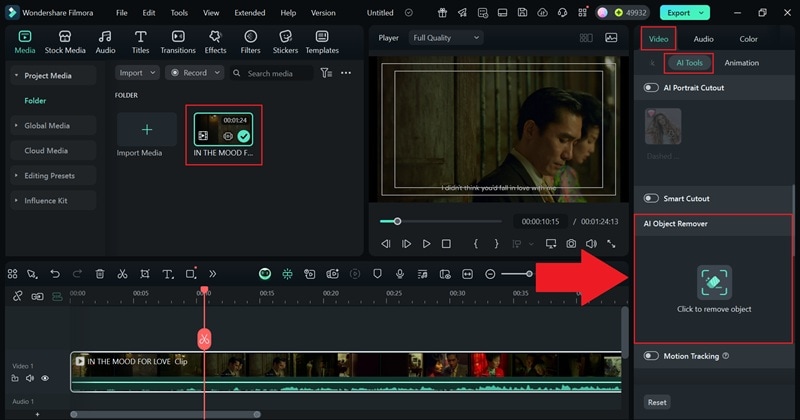Open the File menu
Screen dimensions: 800x420
[x=121, y=13]
